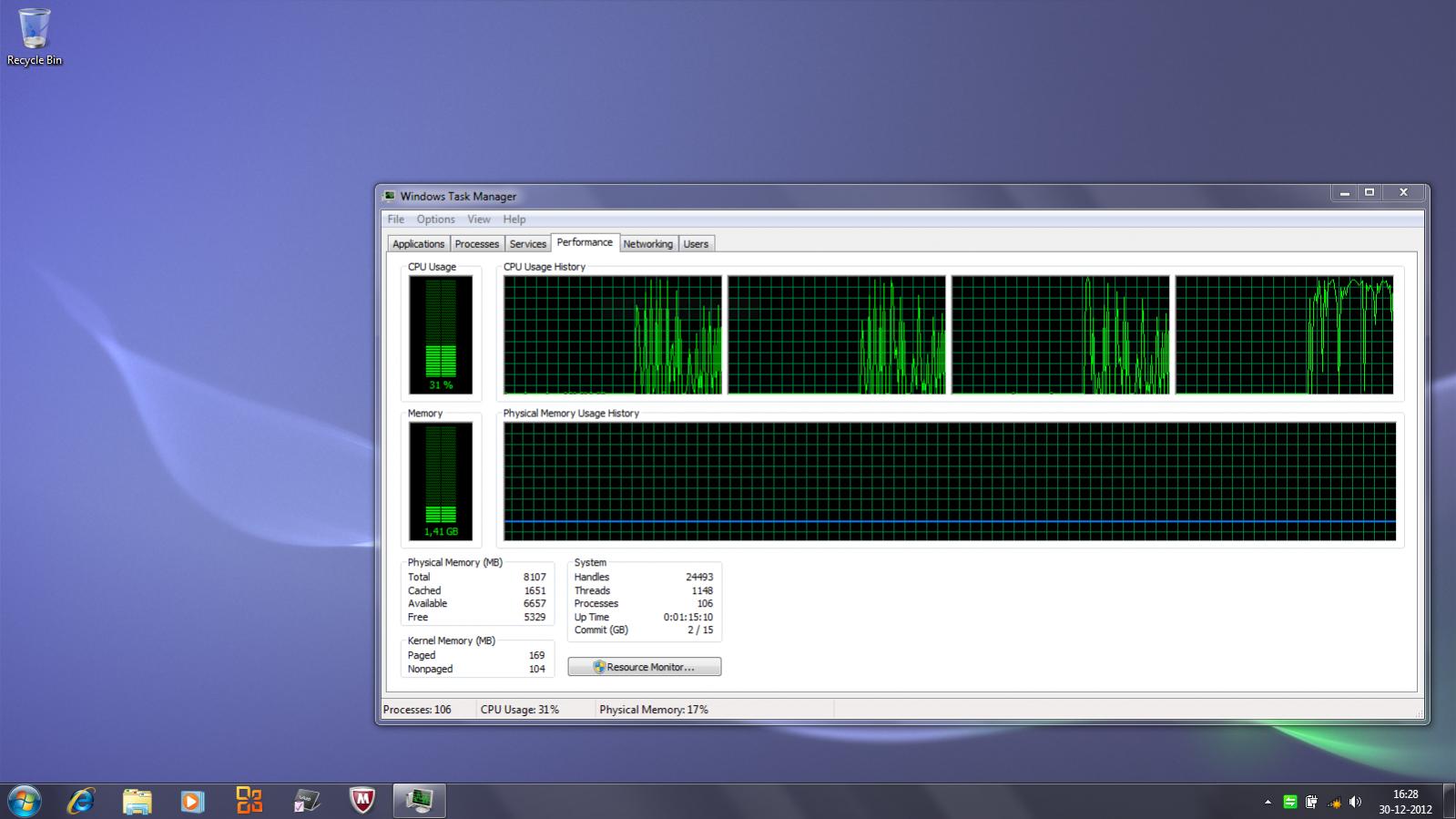1456x819 pixels.
Task: Open the Recycle Bin desktop icon
Action: point(35,36)
